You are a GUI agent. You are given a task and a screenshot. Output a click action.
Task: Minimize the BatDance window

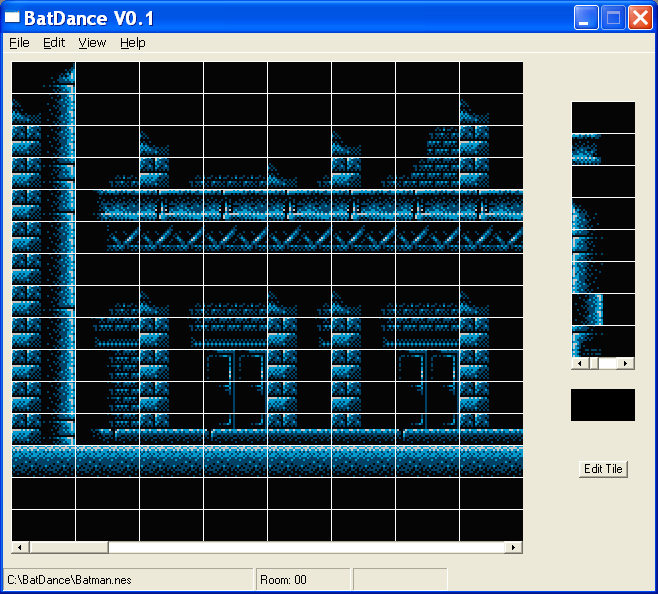586,17
